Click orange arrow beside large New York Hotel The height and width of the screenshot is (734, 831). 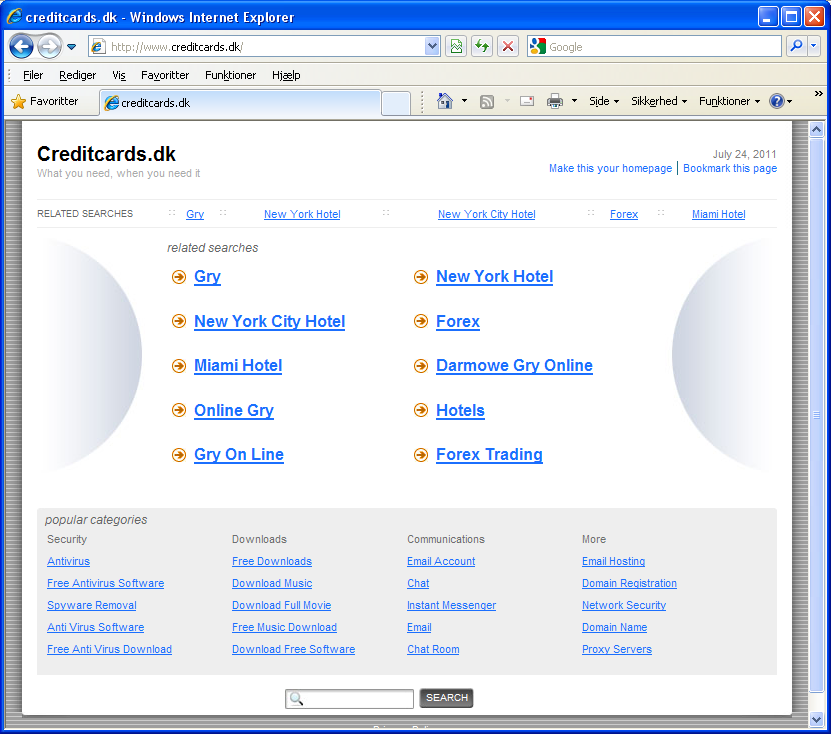pyautogui.click(x=421, y=277)
